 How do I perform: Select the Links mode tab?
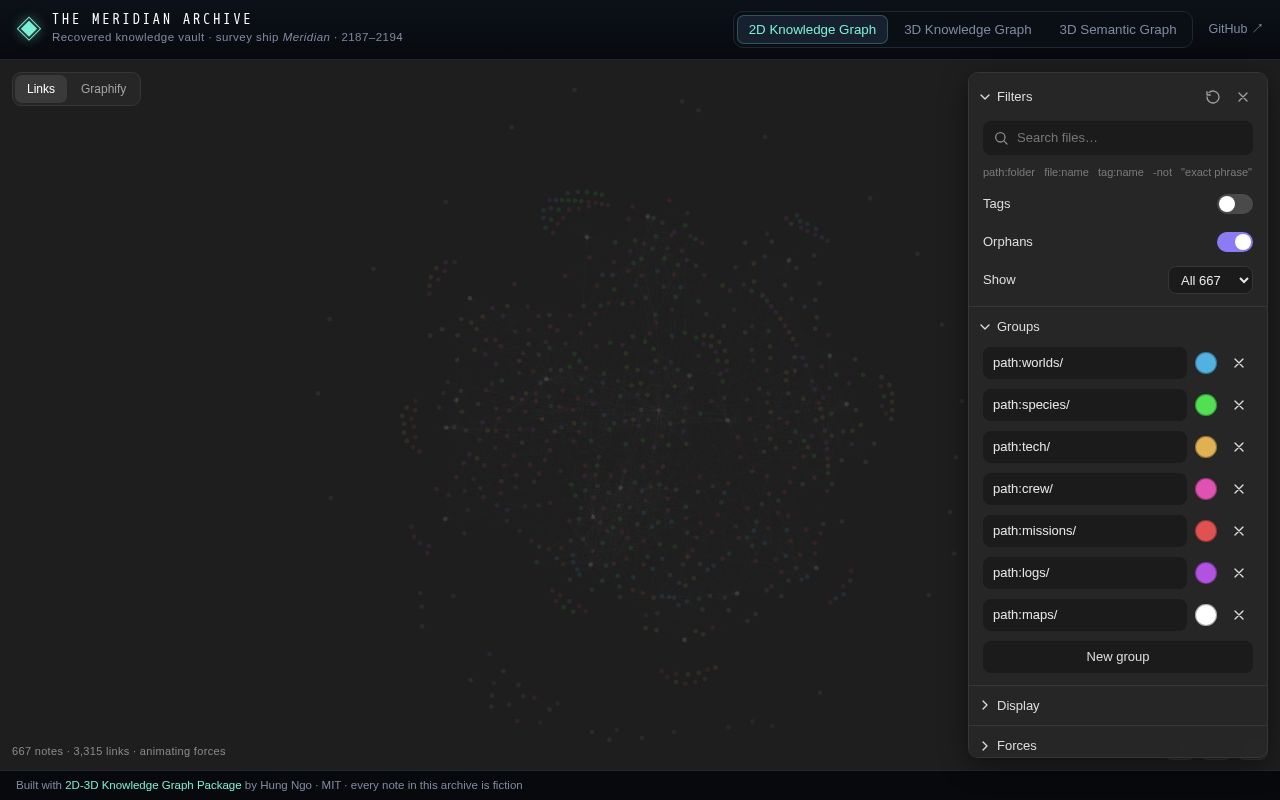41,89
